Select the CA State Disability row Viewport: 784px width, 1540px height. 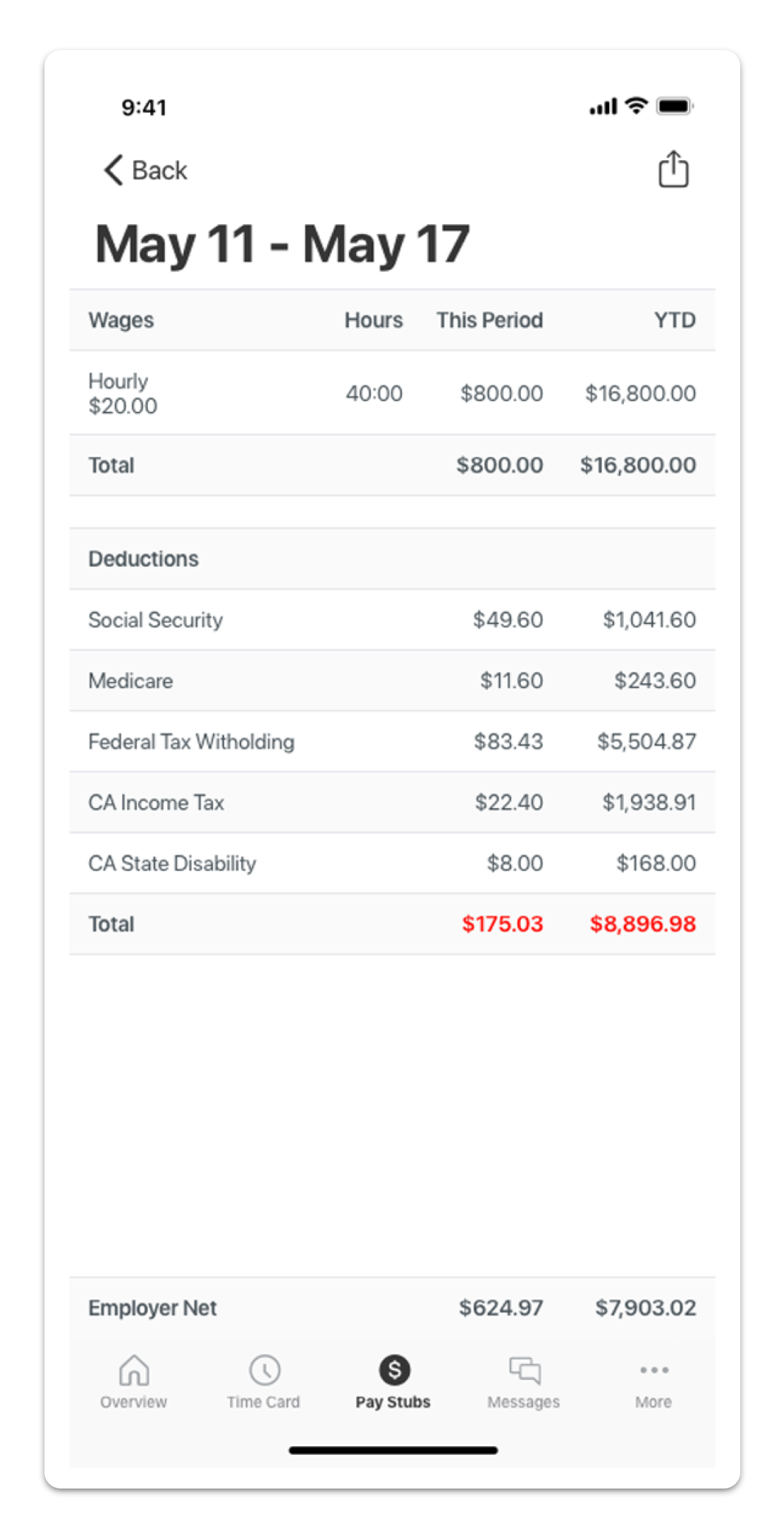[x=392, y=862]
